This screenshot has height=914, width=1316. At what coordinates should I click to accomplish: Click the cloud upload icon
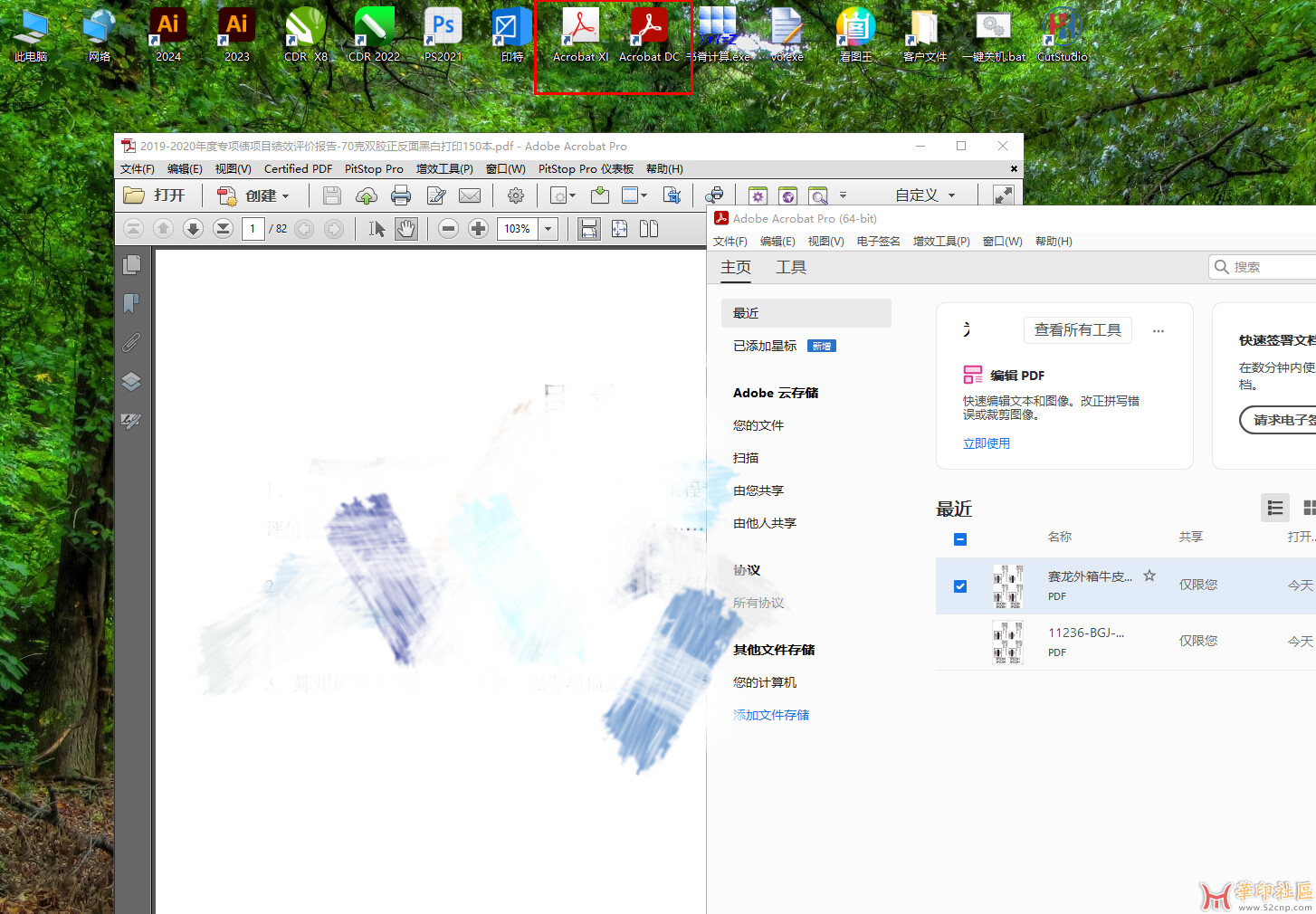(x=367, y=195)
